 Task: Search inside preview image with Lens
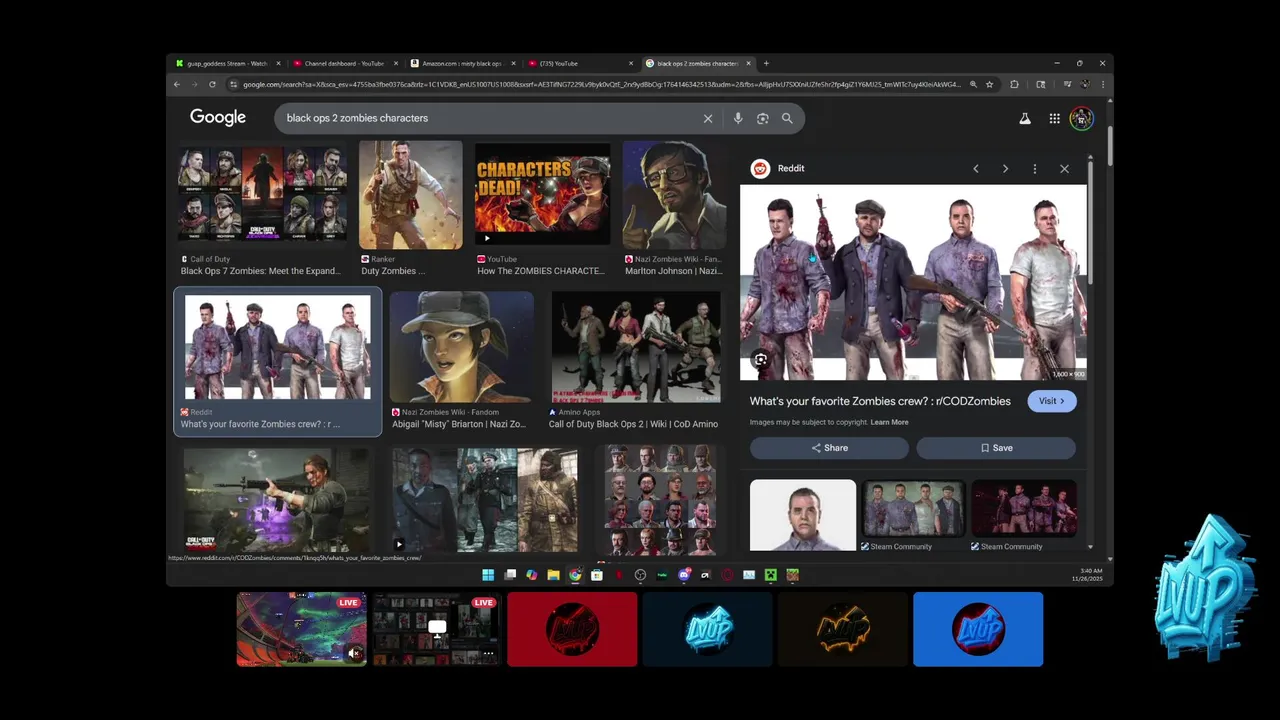(x=761, y=359)
